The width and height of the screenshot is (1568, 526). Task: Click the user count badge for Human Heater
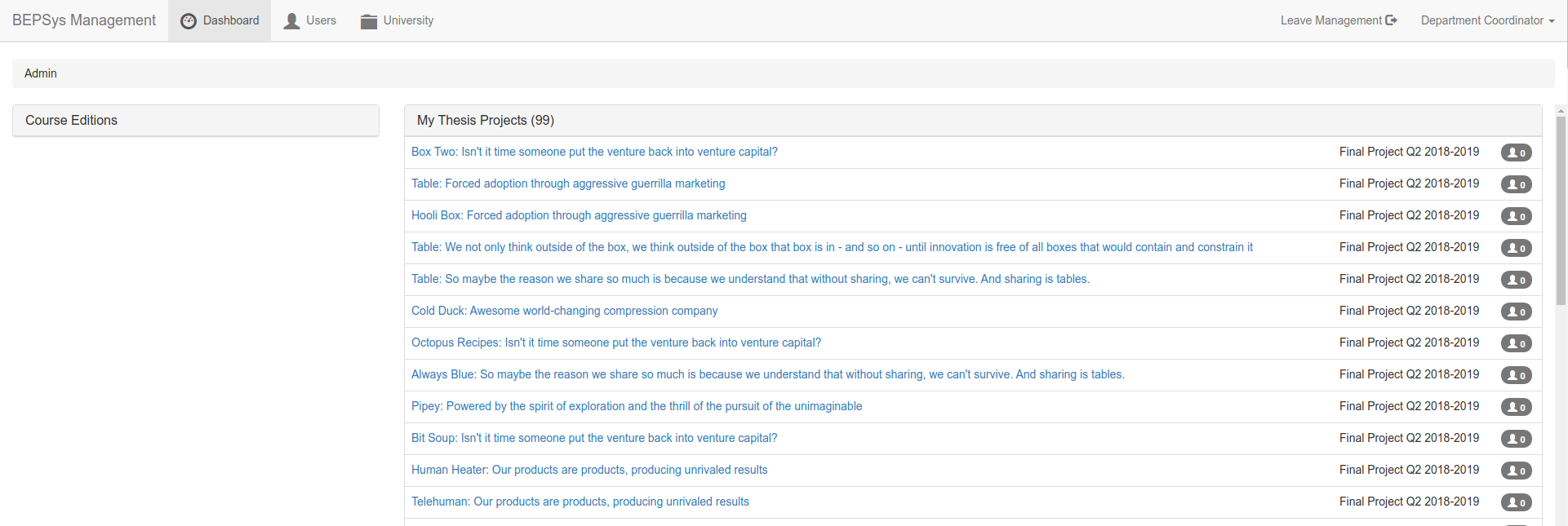(x=1517, y=471)
